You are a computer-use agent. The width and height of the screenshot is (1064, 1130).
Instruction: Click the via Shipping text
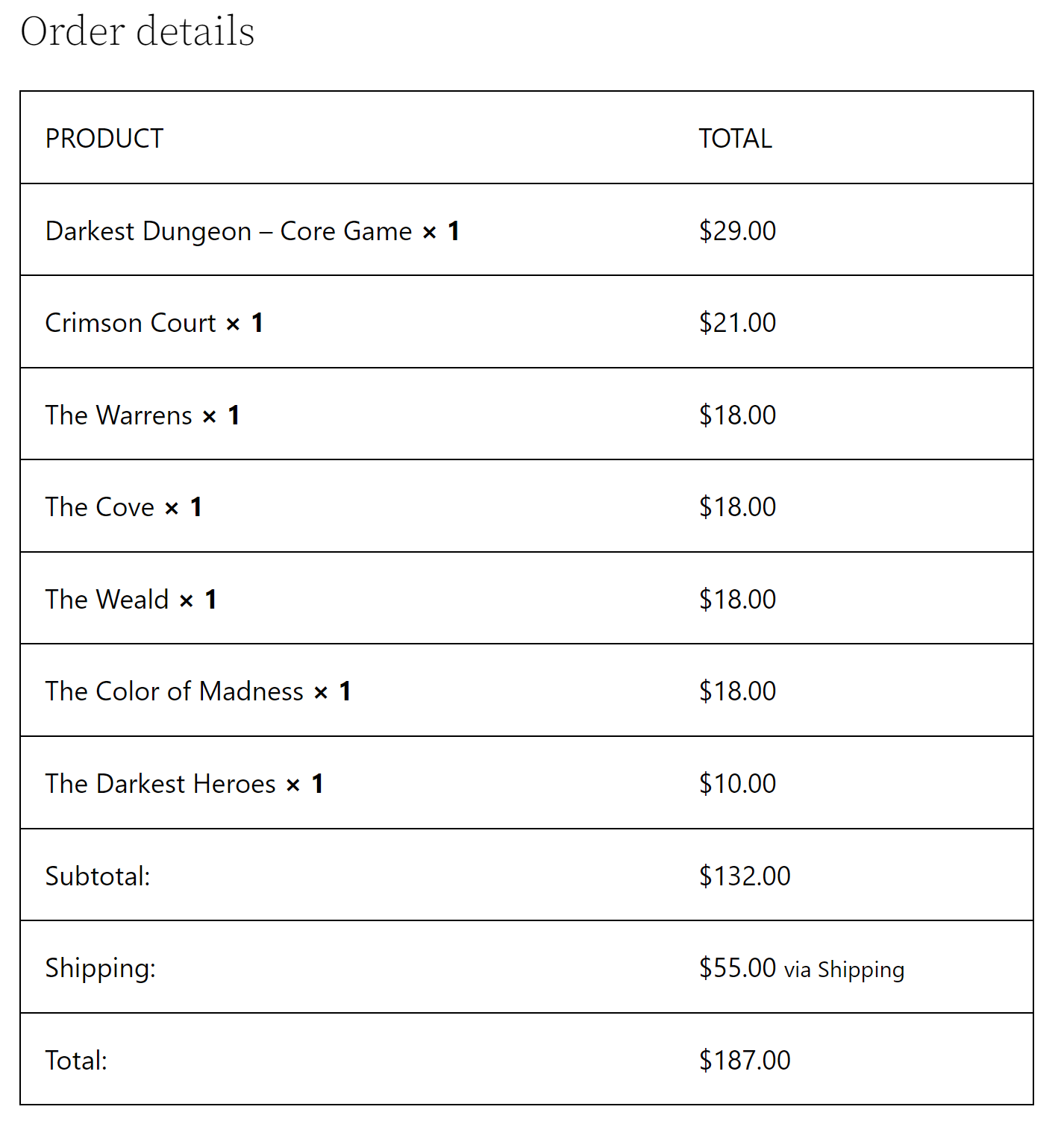[x=844, y=970]
